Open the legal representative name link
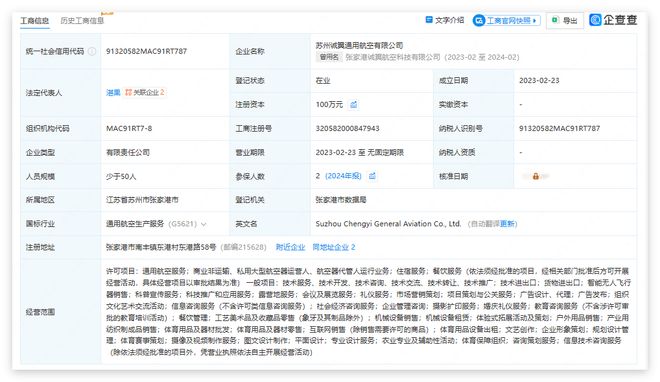The height and width of the screenshot is (382, 660). pos(113,93)
